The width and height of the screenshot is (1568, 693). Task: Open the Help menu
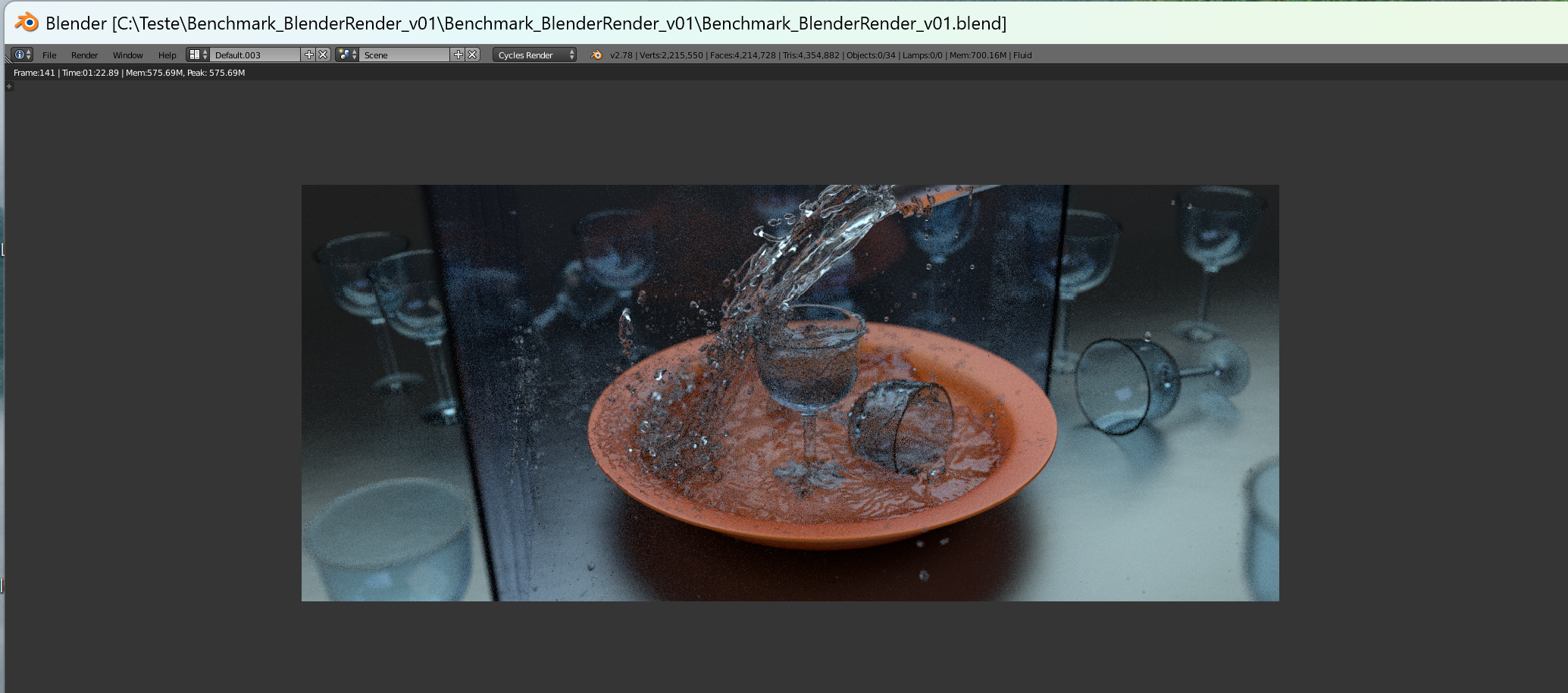[x=167, y=55]
